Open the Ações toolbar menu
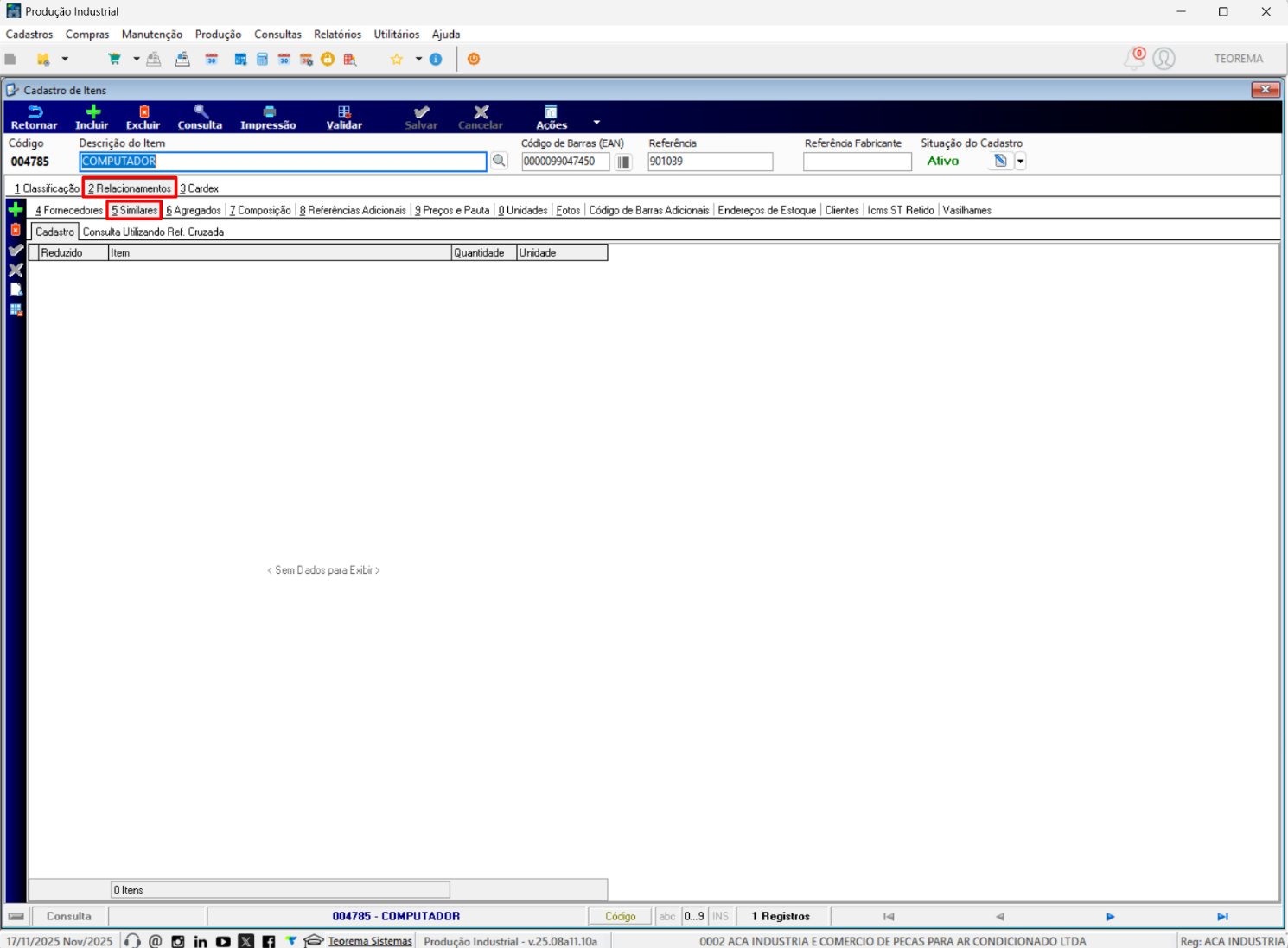This screenshot has width=1288, height=948. click(551, 118)
